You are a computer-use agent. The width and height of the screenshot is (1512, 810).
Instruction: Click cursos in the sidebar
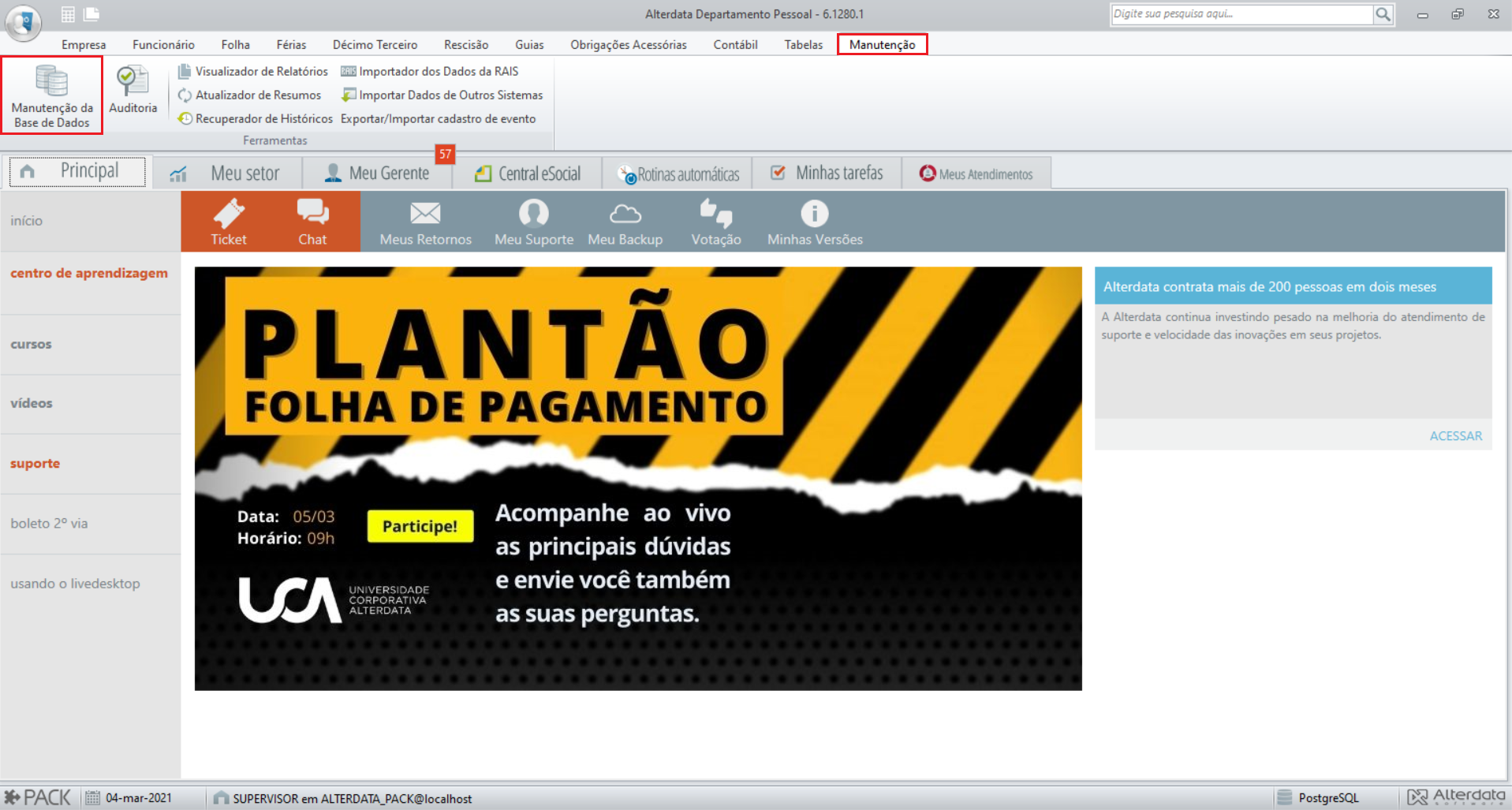pyautogui.click(x=31, y=344)
